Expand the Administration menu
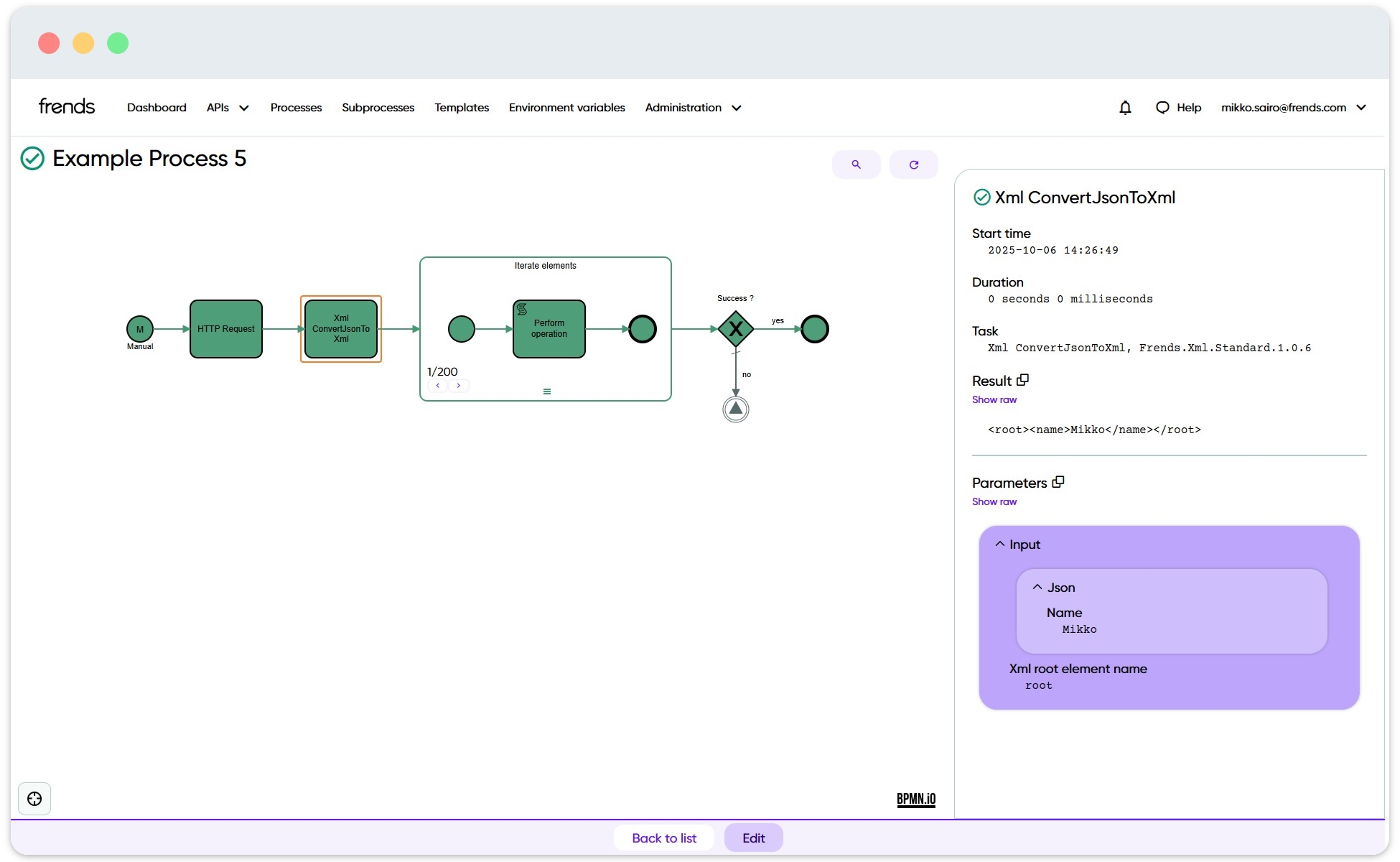Screen dimensions: 1400x862 693,108
